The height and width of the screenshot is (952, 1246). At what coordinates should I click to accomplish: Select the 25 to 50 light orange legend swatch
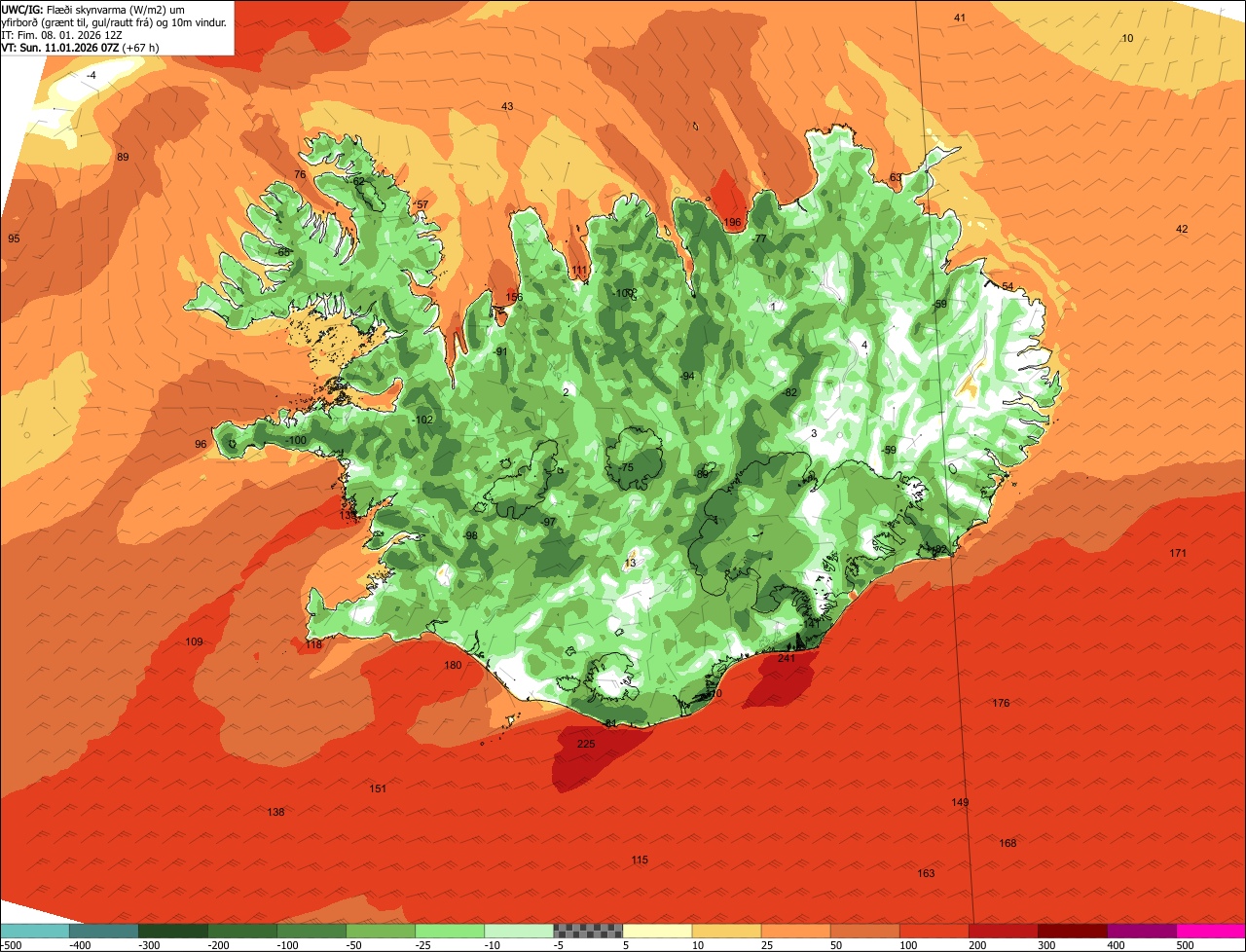click(x=795, y=931)
